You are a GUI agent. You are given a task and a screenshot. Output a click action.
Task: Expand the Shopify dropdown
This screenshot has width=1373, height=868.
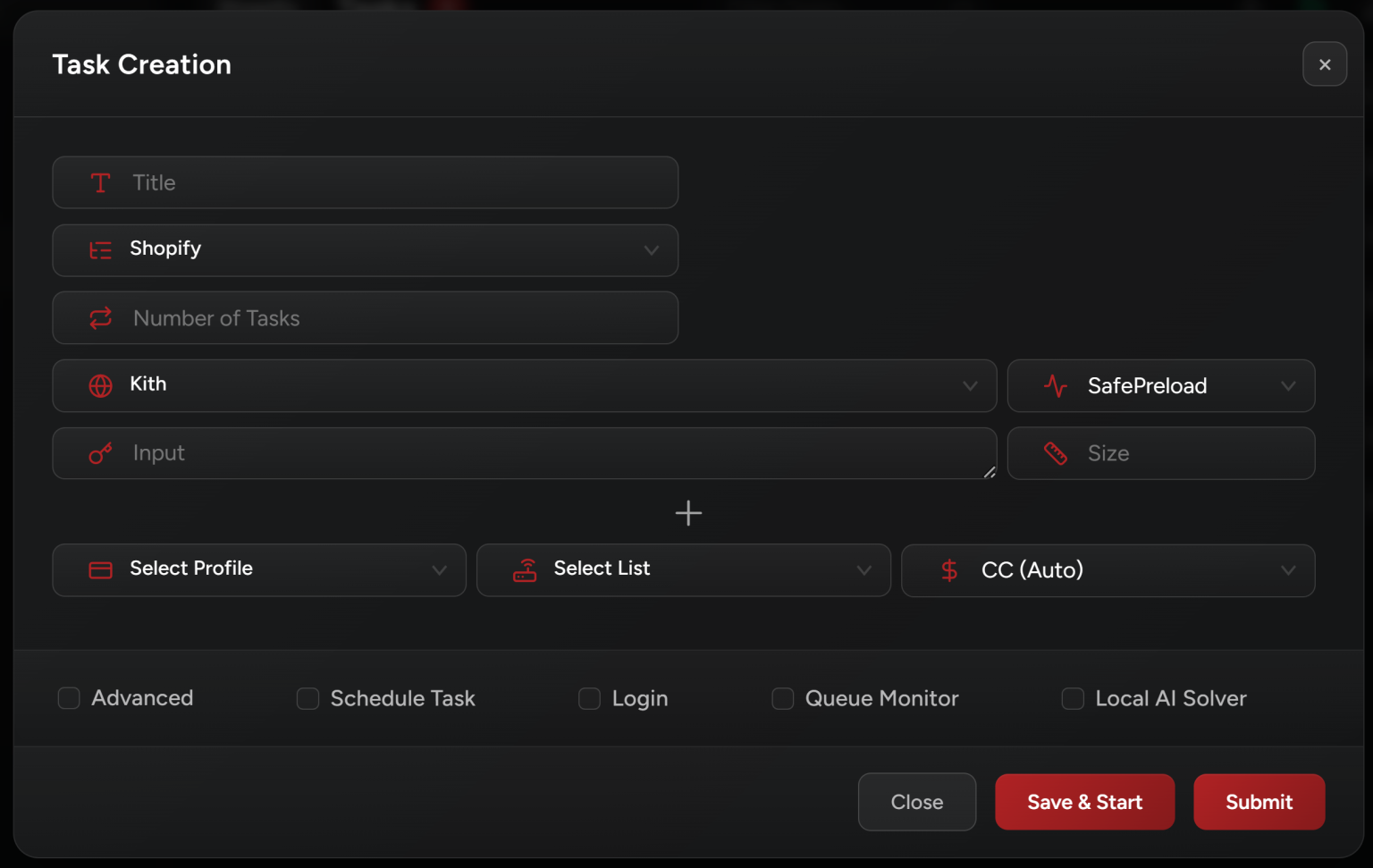pos(651,250)
